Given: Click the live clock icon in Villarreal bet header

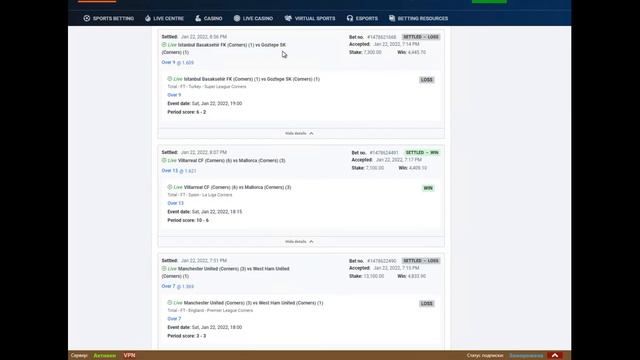Looking at the screenshot, I should pyautogui.click(x=164, y=160).
